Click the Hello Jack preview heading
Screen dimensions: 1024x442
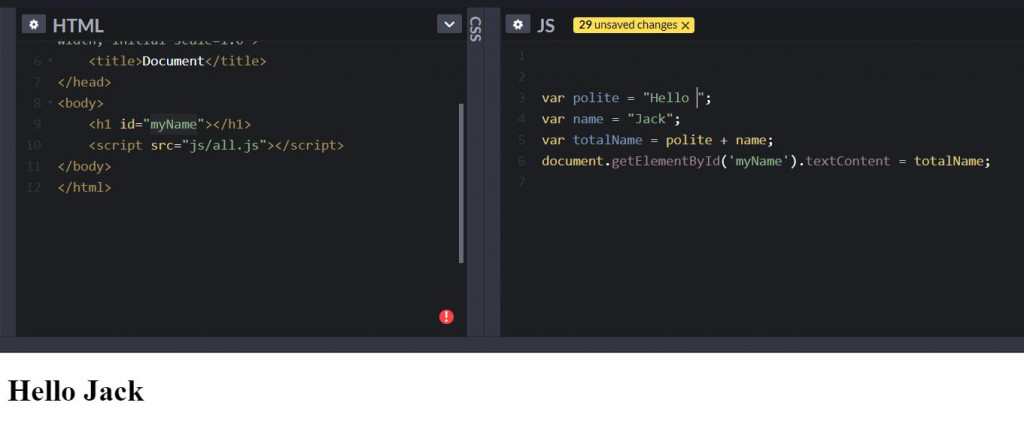point(76,391)
